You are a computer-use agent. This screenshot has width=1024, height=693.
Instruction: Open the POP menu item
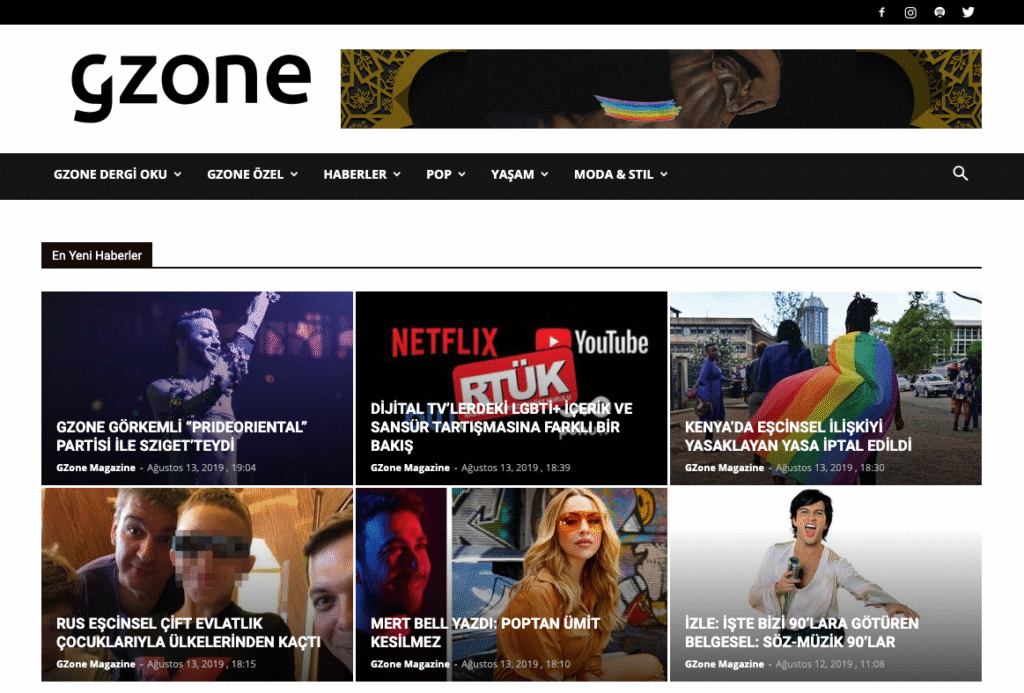point(445,174)
